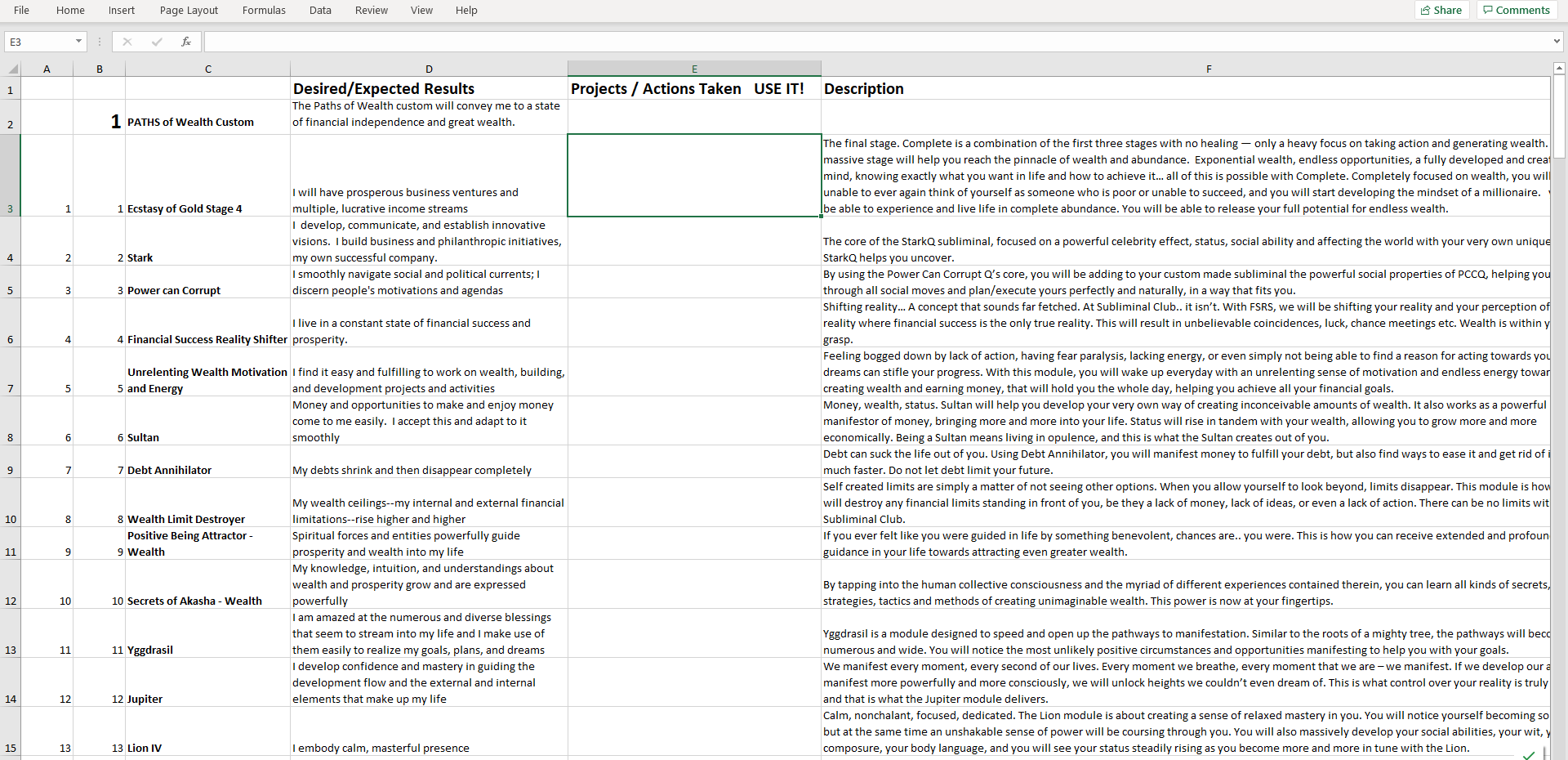
Task: Select column A header
Action: coord(47,69)
